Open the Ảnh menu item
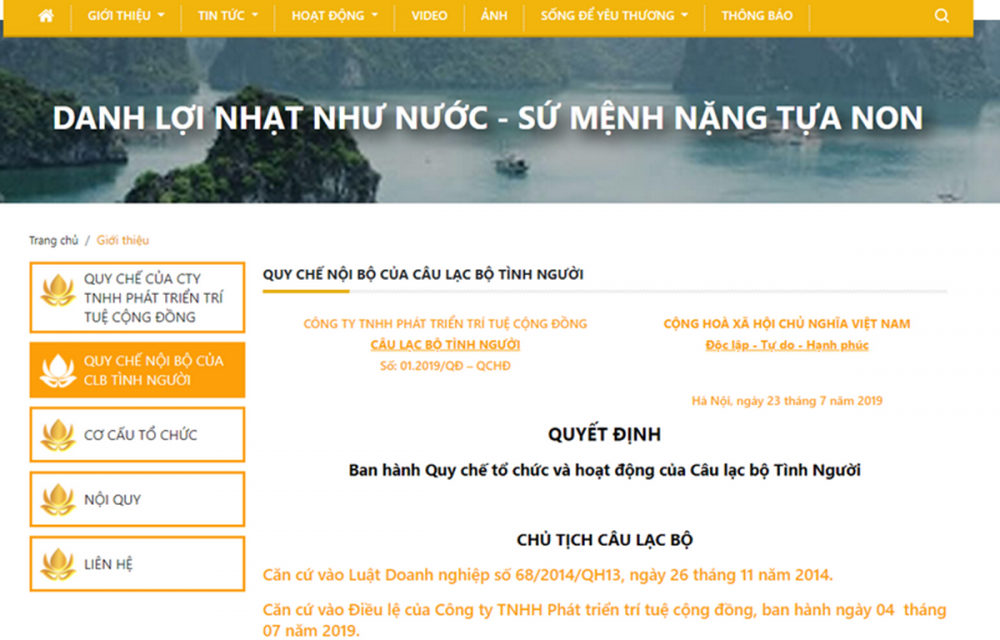 [x=494, y=16]
